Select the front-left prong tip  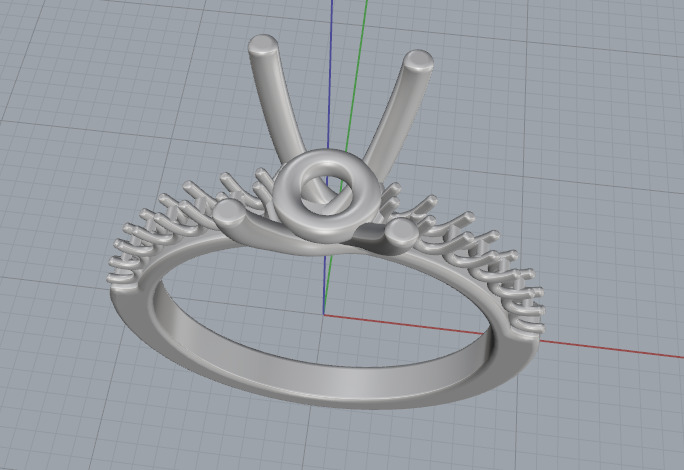229,213
